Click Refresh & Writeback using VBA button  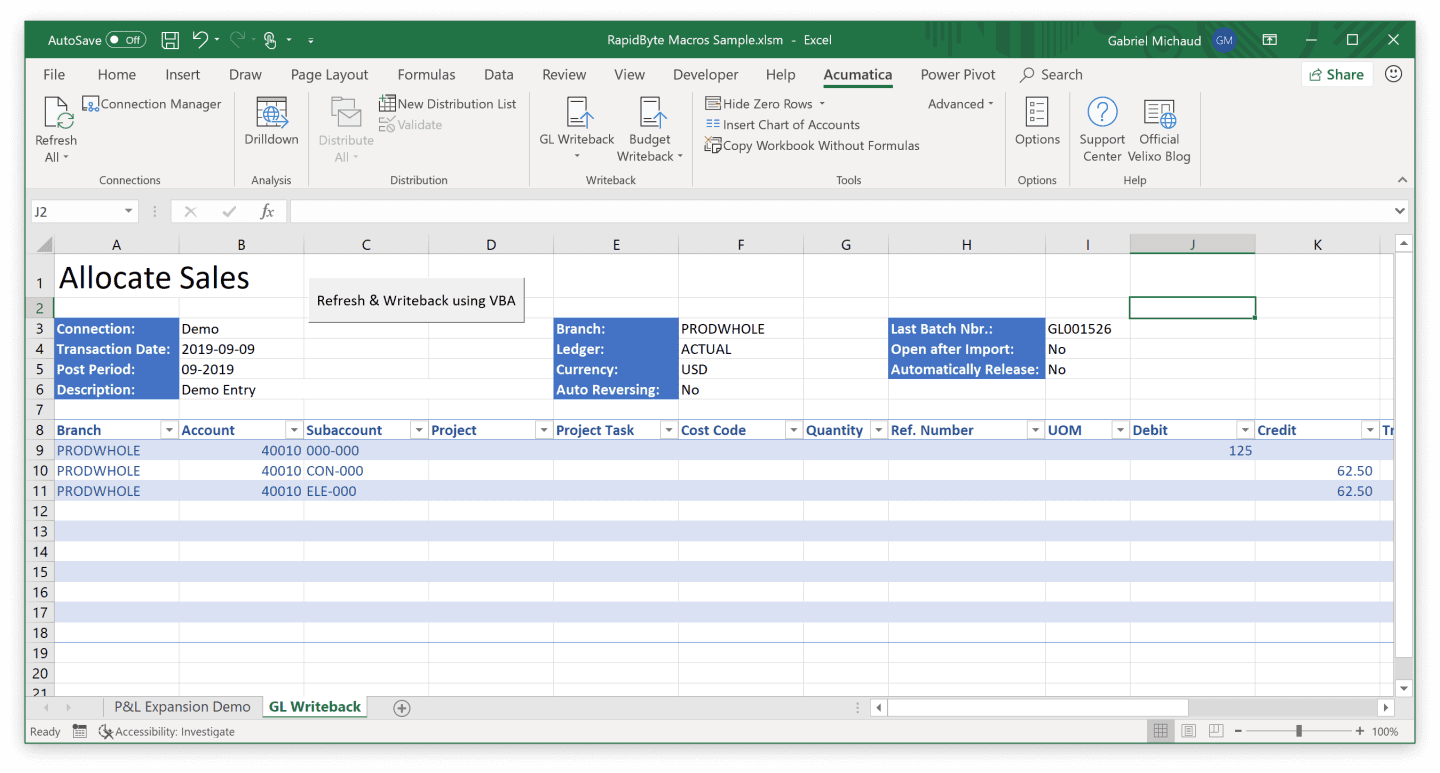pyautogui.click(x=416, y=299)
